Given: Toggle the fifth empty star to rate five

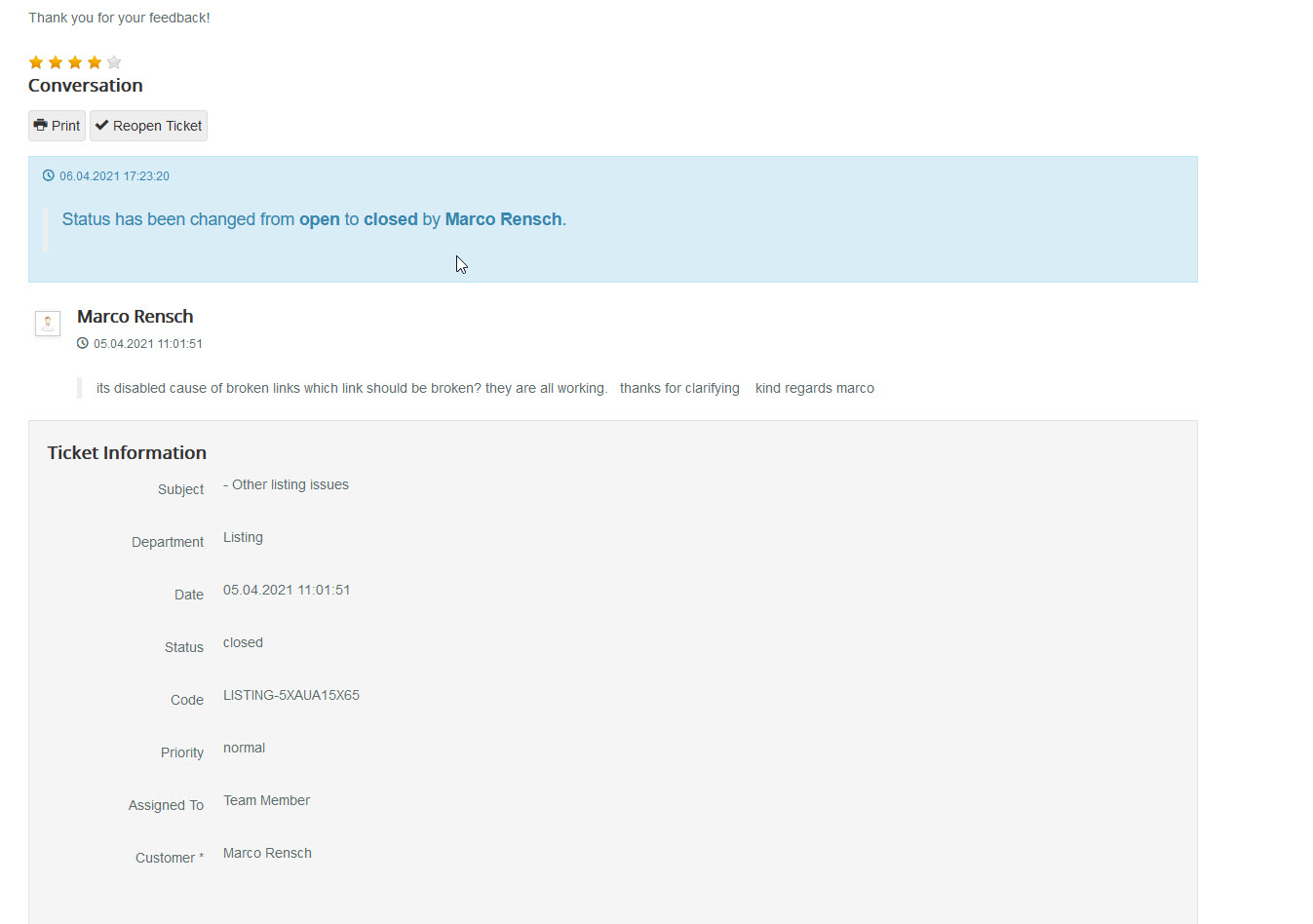Looking at the screenshot, I should pyautogui.click(x=114, y=61).
